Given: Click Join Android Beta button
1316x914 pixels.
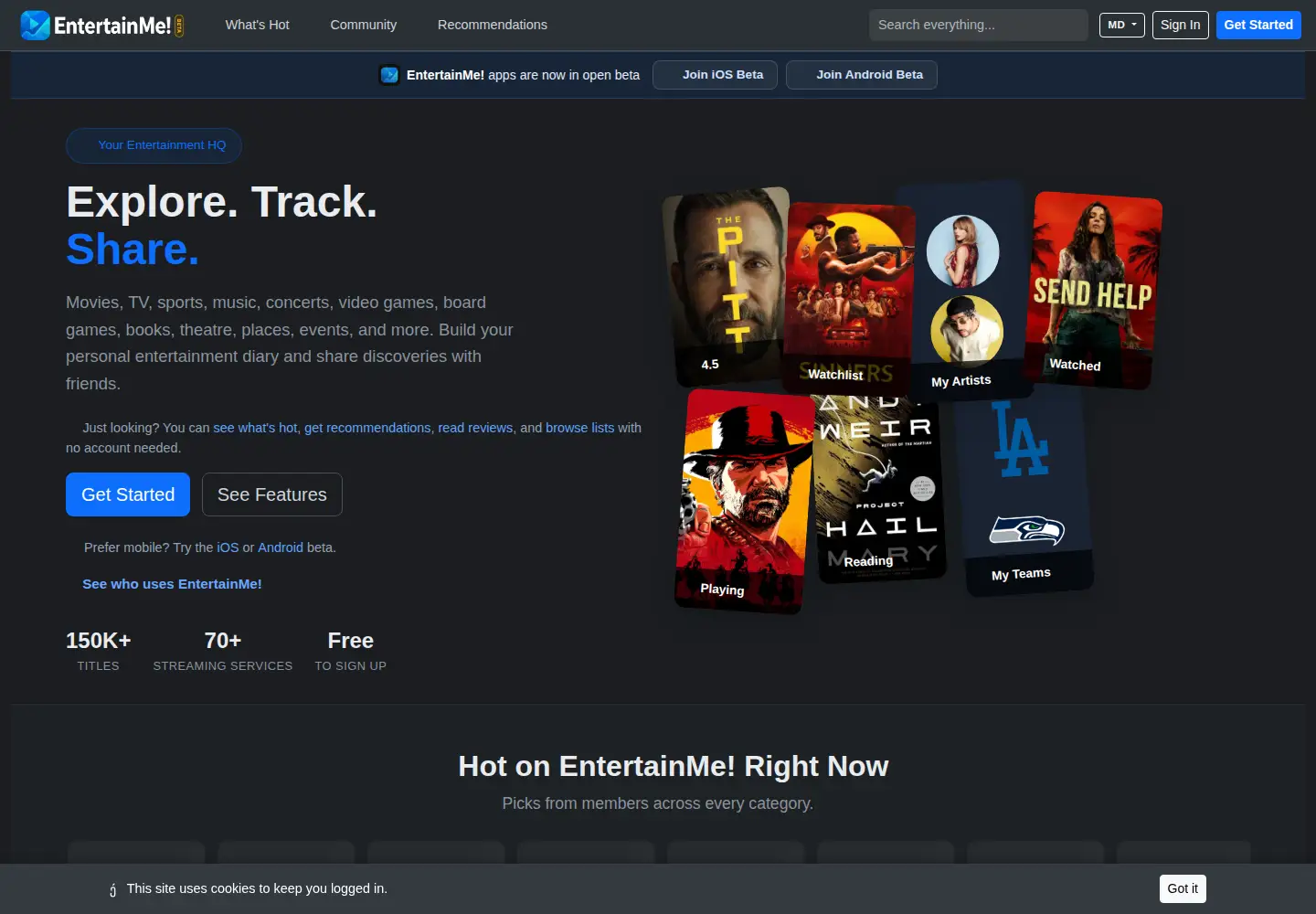Looking at the screenshot, I should [862, 75].
